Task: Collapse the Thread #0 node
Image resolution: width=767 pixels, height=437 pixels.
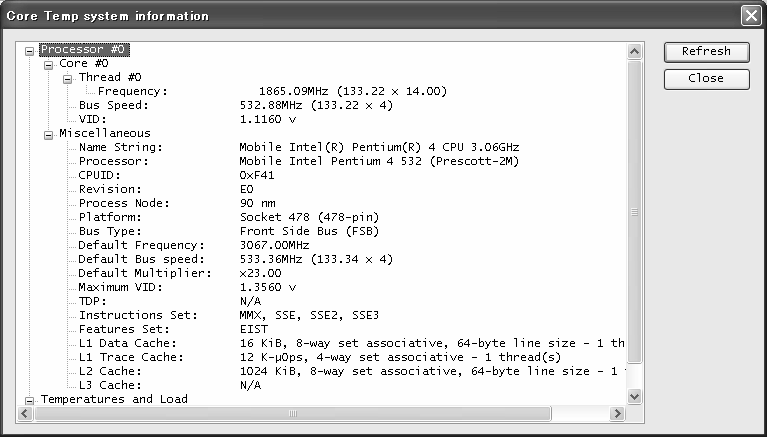Action: pyautogui.click(x=68, y=79)
